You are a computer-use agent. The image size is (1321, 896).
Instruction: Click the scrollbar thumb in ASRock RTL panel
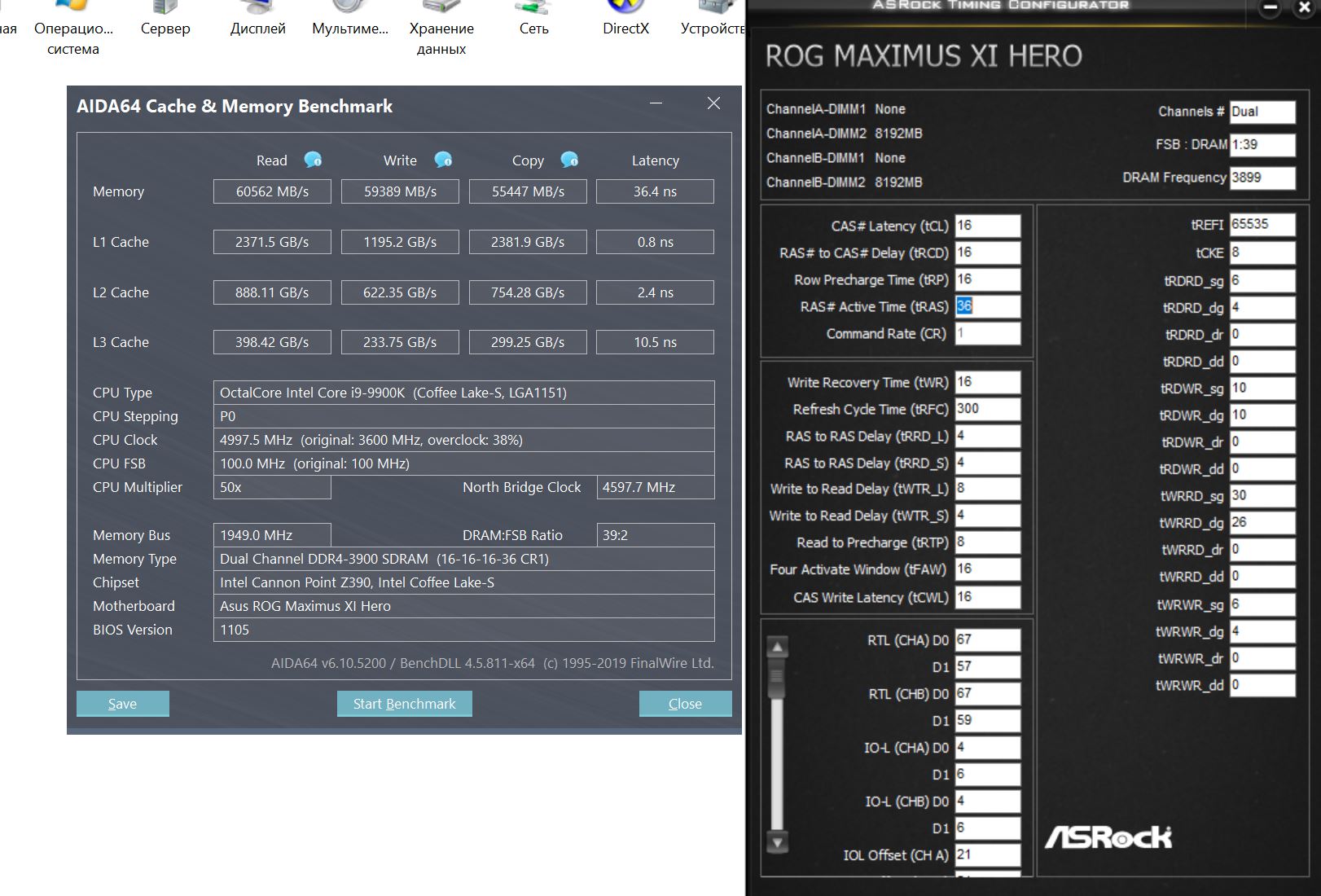[x=778, y=678]
